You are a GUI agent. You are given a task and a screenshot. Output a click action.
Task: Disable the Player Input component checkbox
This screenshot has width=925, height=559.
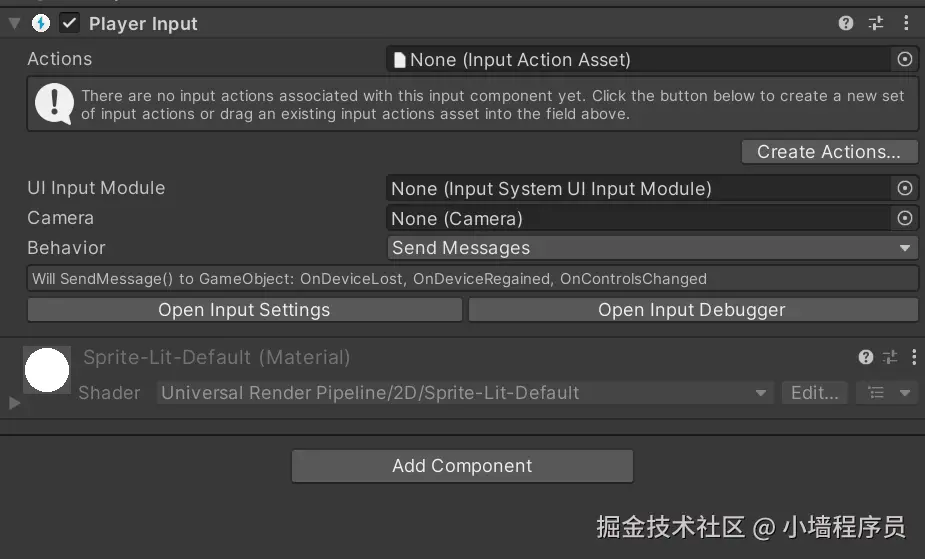tap(70, 23)
